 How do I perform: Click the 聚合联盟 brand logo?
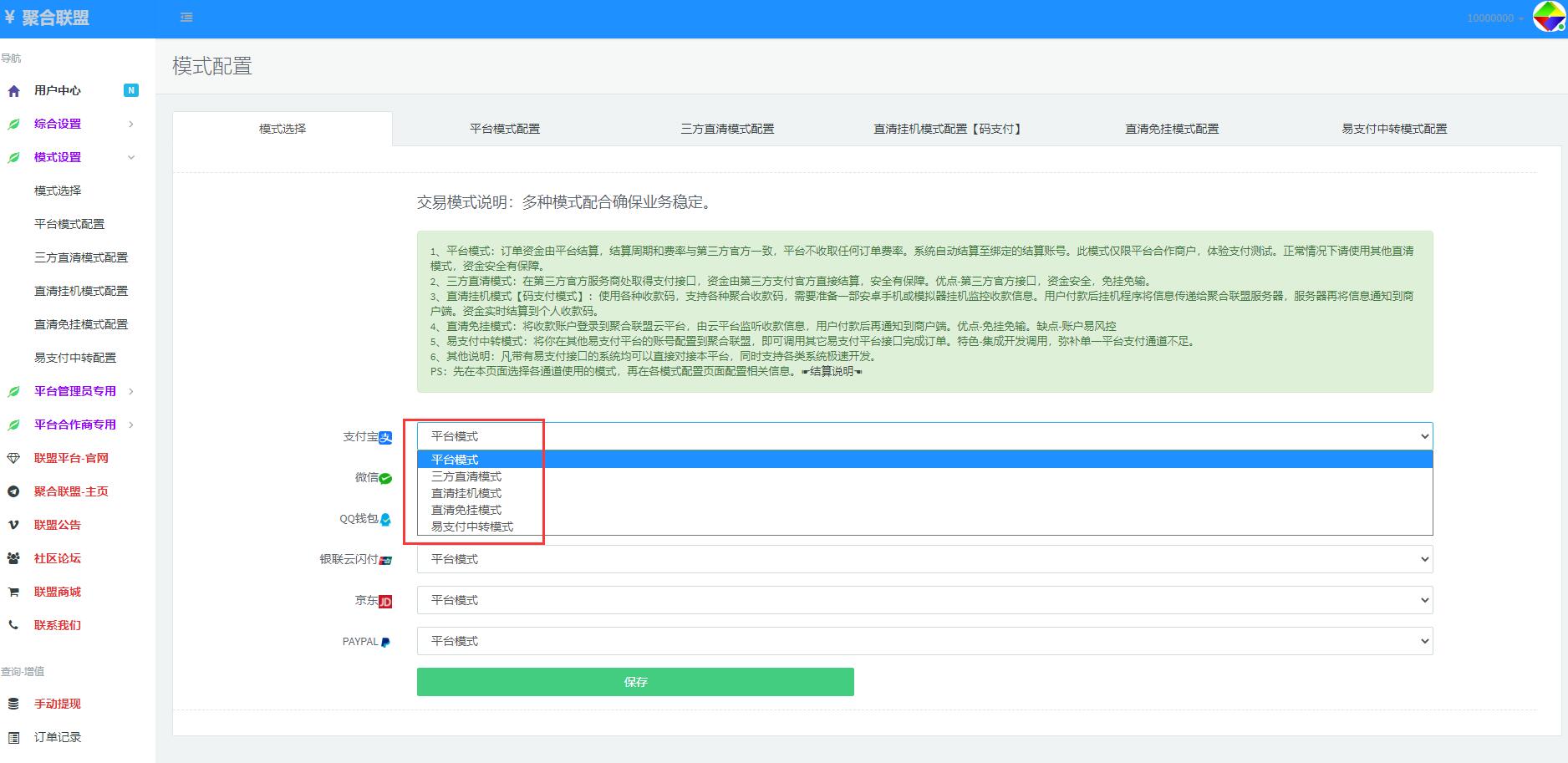(x=47, y=18)
